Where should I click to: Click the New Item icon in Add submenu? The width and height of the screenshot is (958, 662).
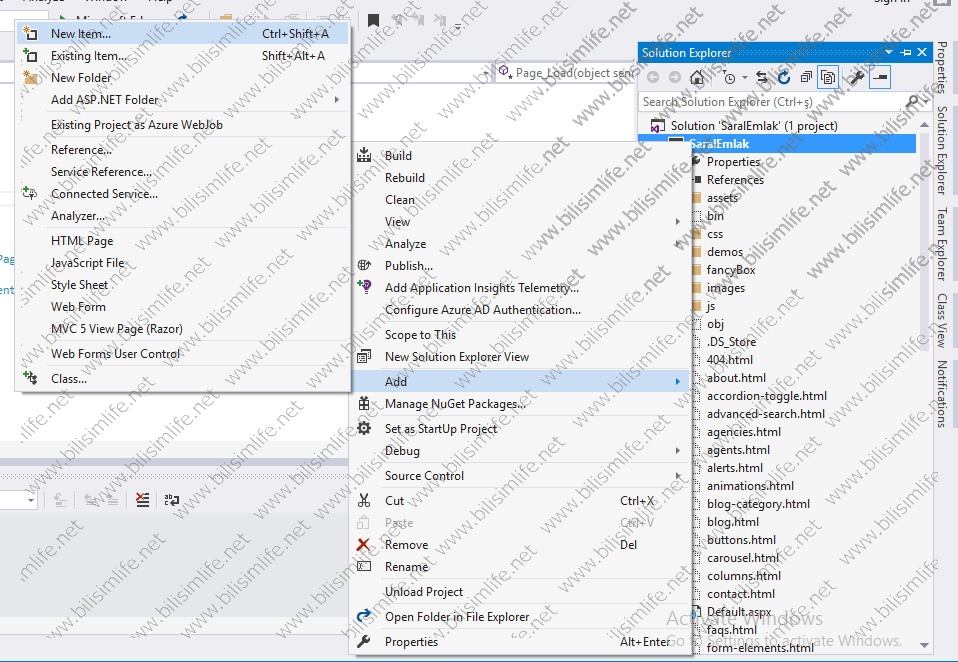[30, 34]
